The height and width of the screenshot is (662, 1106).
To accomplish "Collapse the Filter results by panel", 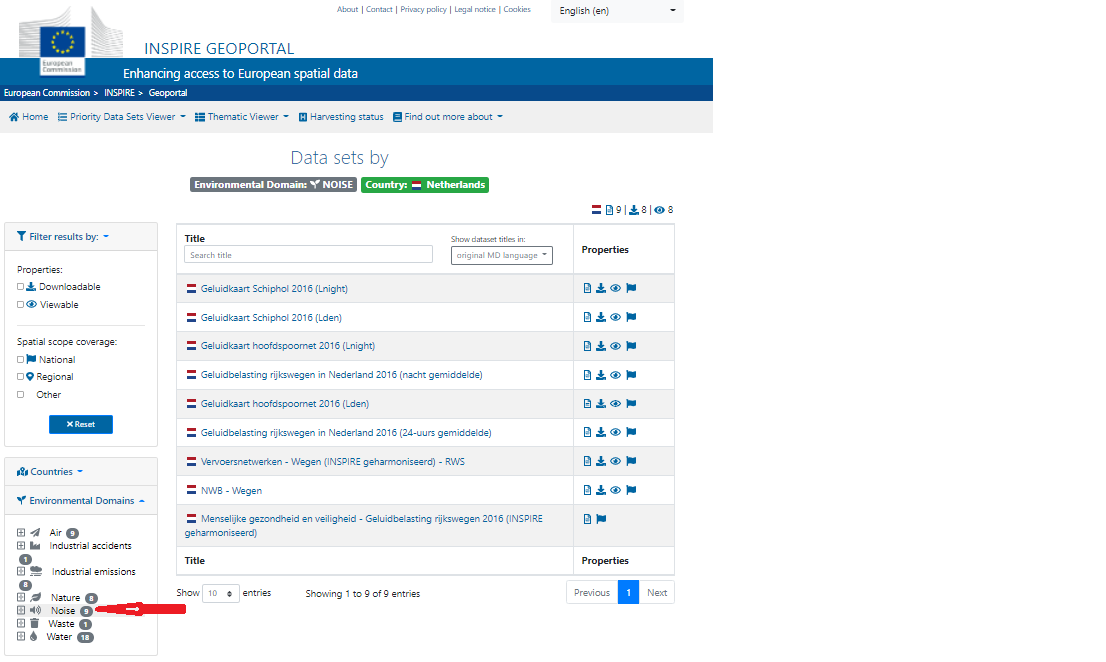I will pyautogui.click(x=63, y=237).
